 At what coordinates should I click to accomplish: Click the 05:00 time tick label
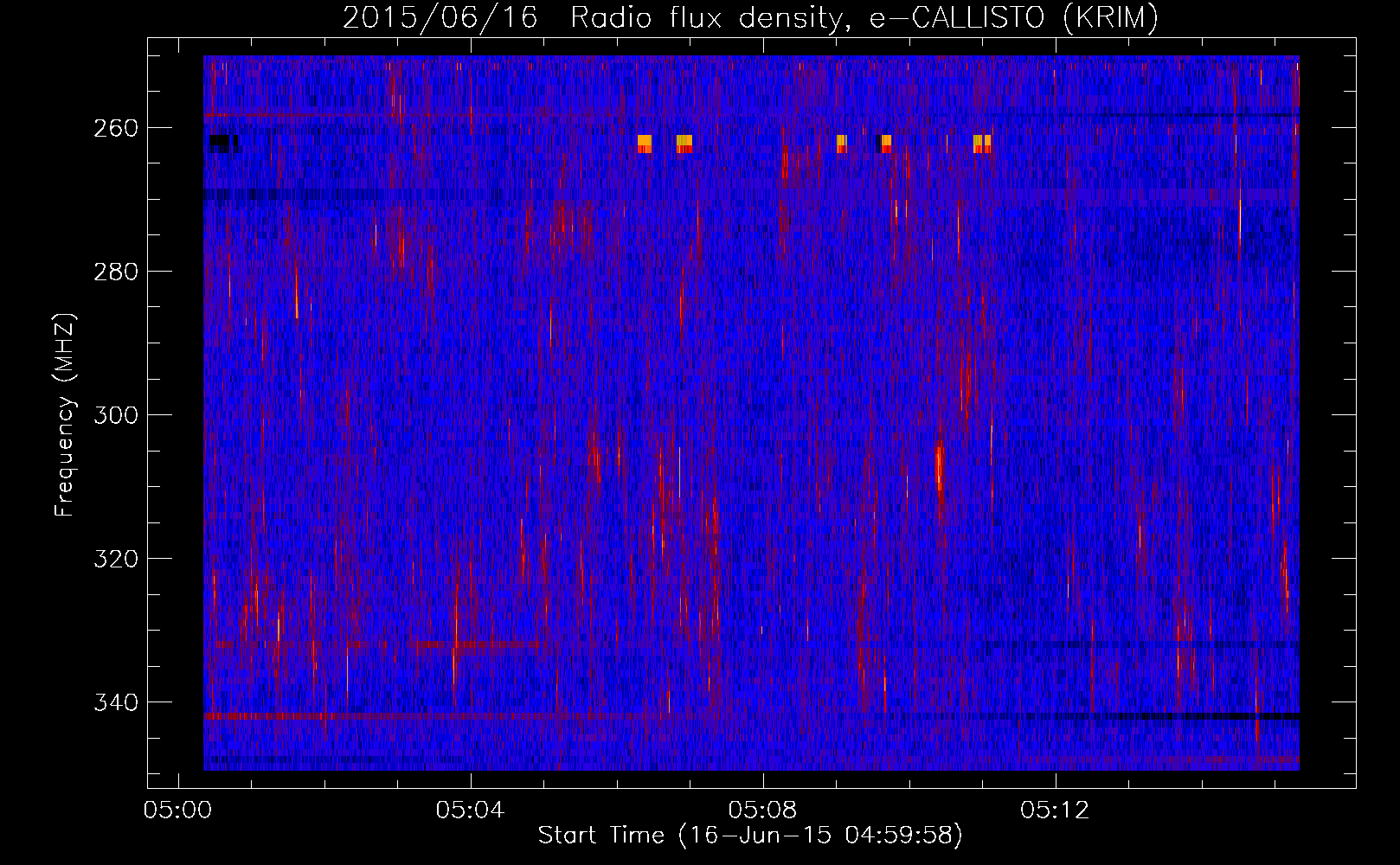tap(178, 811)
